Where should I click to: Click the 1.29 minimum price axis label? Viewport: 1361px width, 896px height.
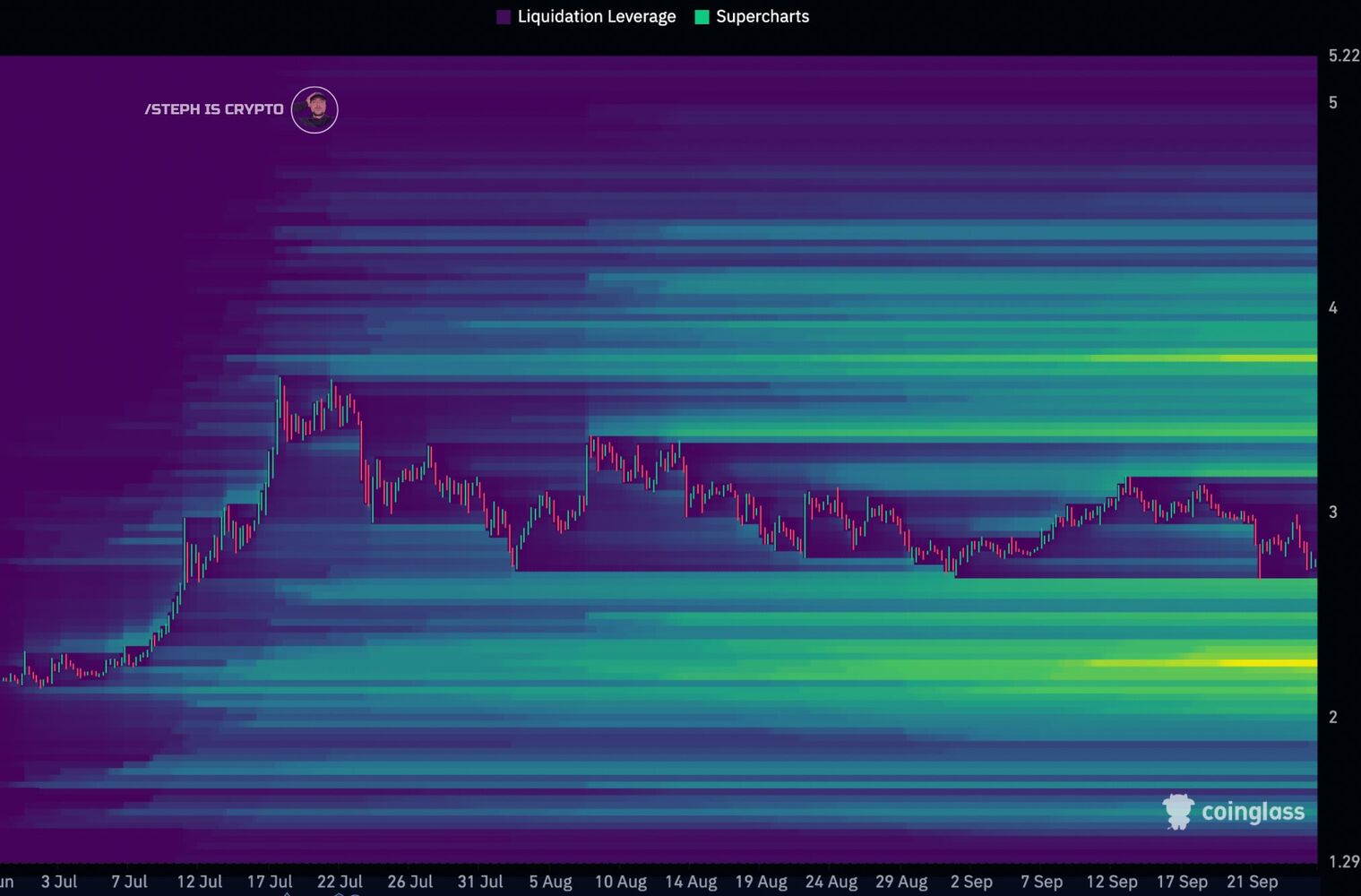pos(1343,862)
